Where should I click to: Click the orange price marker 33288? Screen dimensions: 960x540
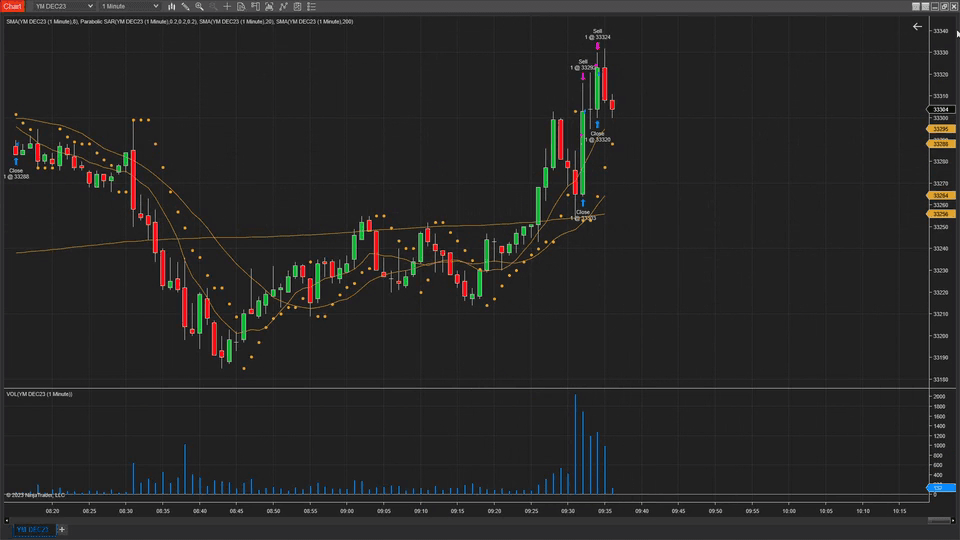[x=941, y=144]
